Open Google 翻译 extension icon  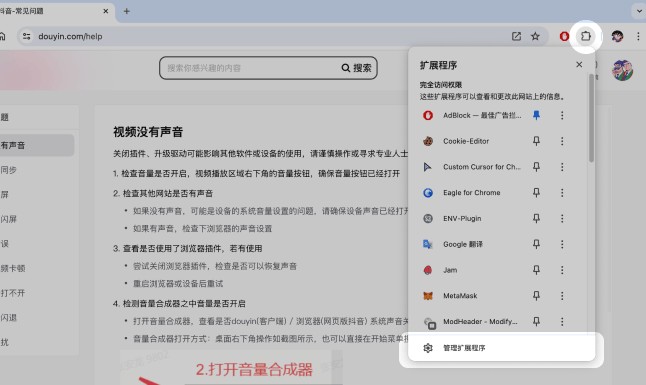428,244
